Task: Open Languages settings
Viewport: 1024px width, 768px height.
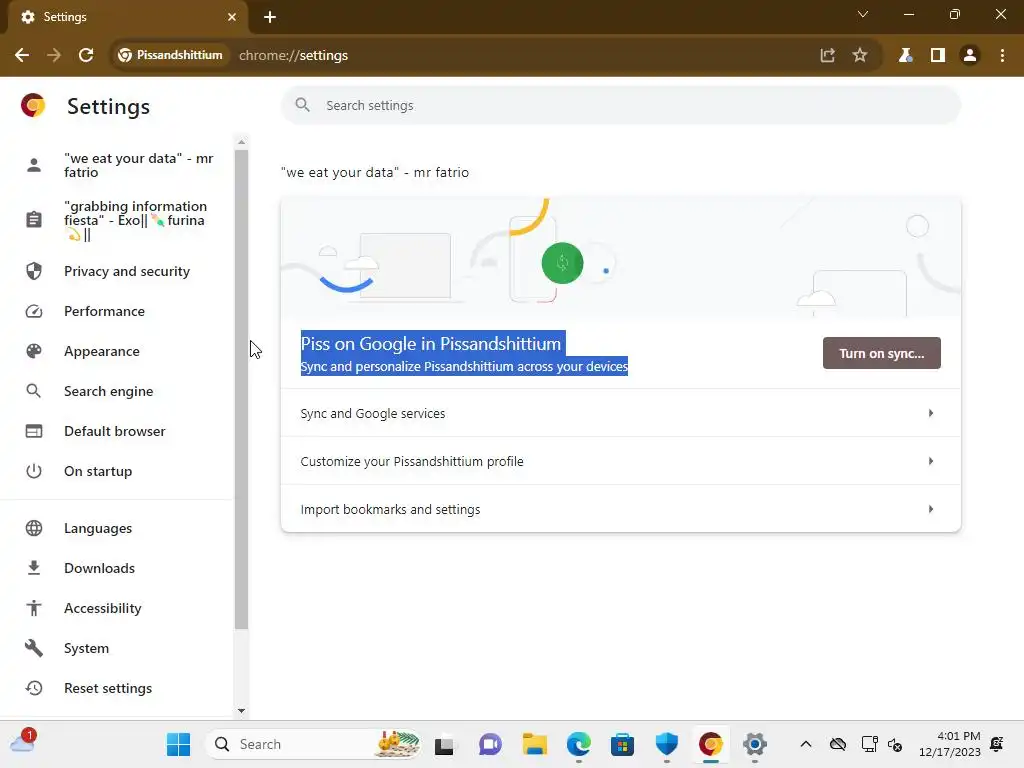Action: coord(118,528)
